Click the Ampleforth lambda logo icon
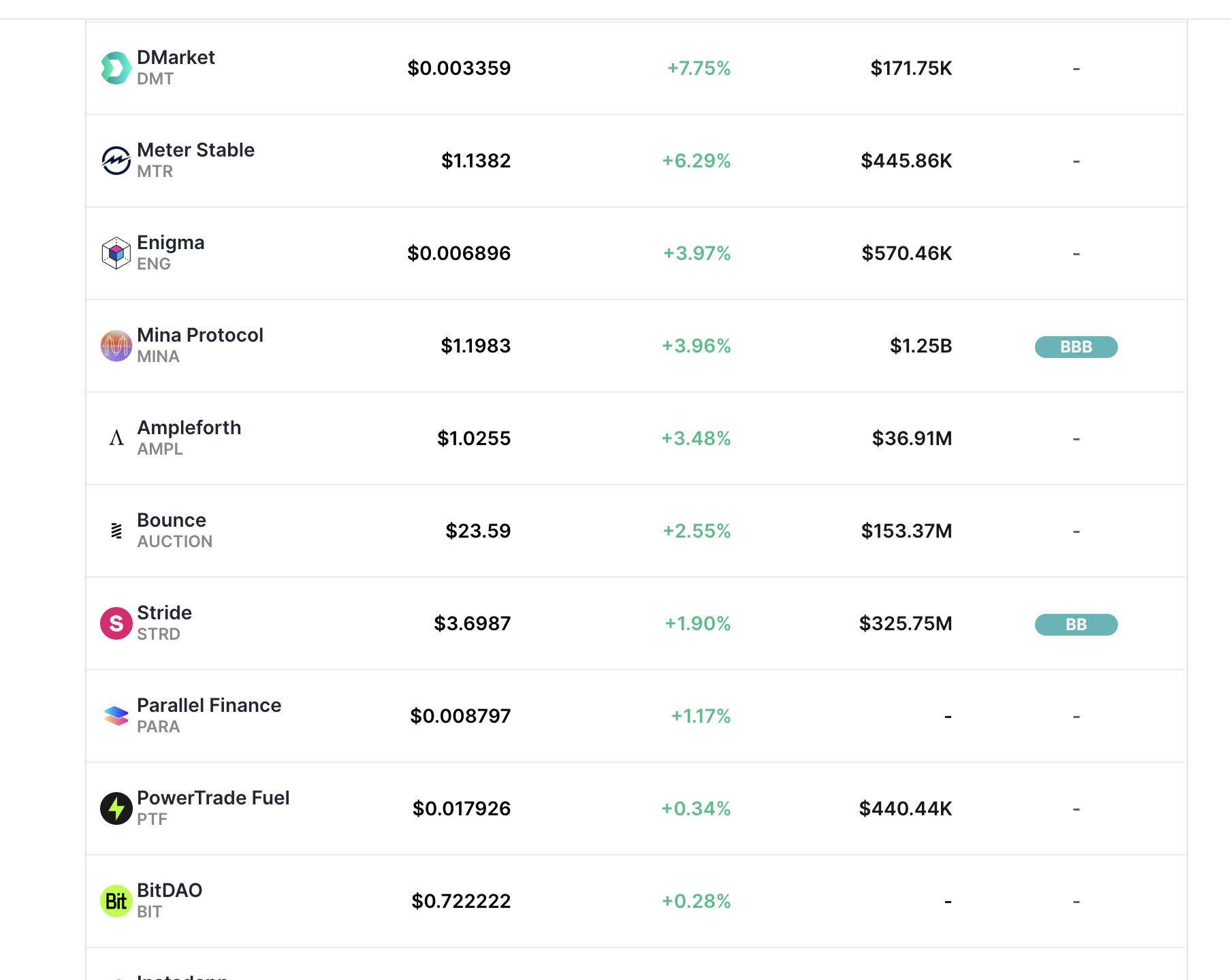 coord(116,438)
